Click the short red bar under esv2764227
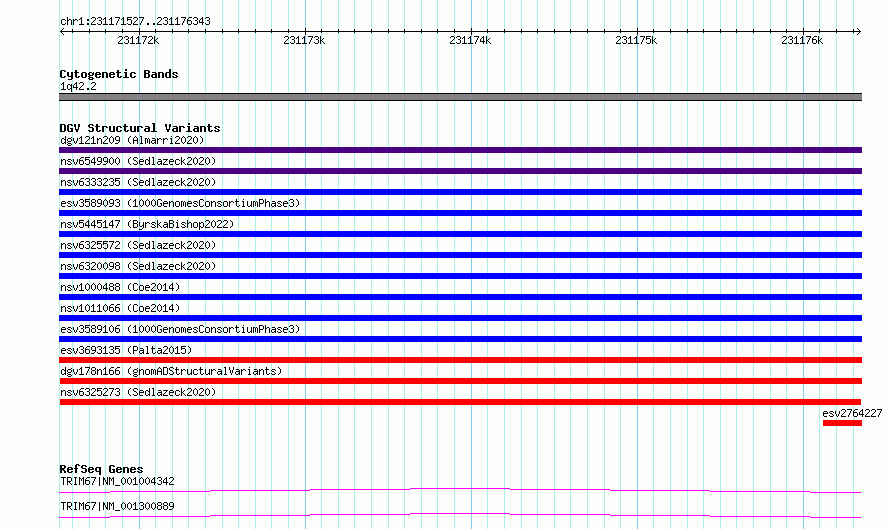Viewport: 890px width, 529px height. pyautogui.click(x=842, y=423)
